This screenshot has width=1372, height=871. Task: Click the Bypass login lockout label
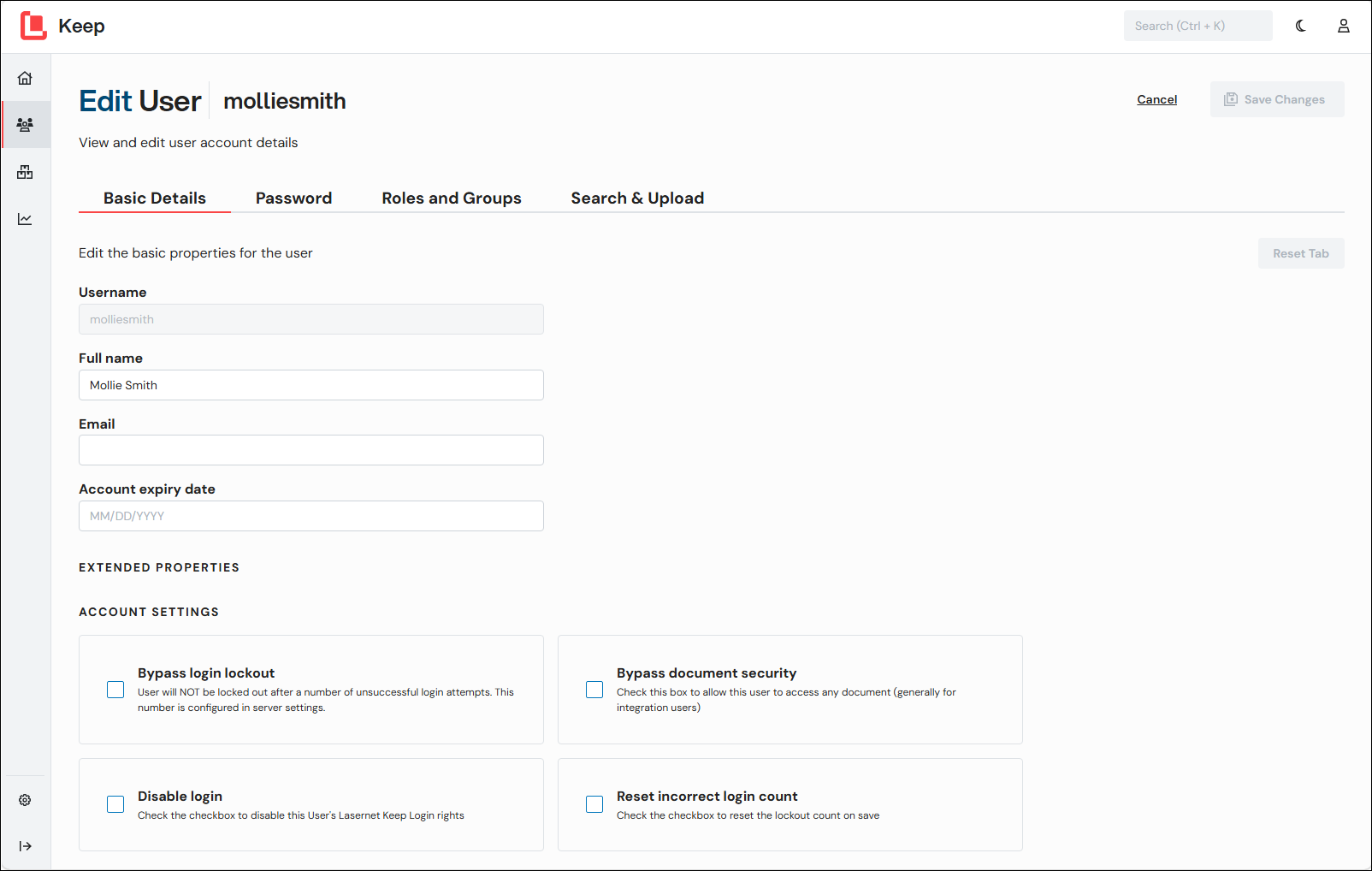coord(206,673)
